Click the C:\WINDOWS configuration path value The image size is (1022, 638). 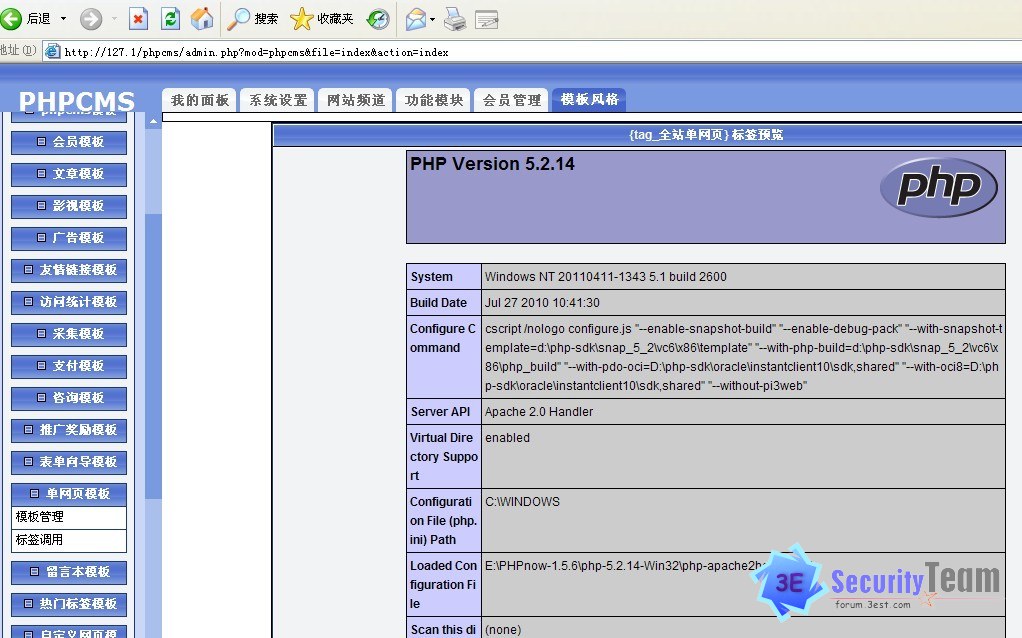point(522,502)
